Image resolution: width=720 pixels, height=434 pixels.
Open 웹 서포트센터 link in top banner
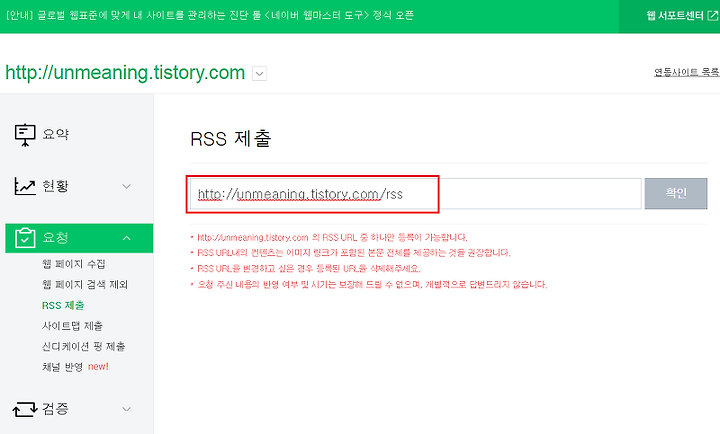675,16
